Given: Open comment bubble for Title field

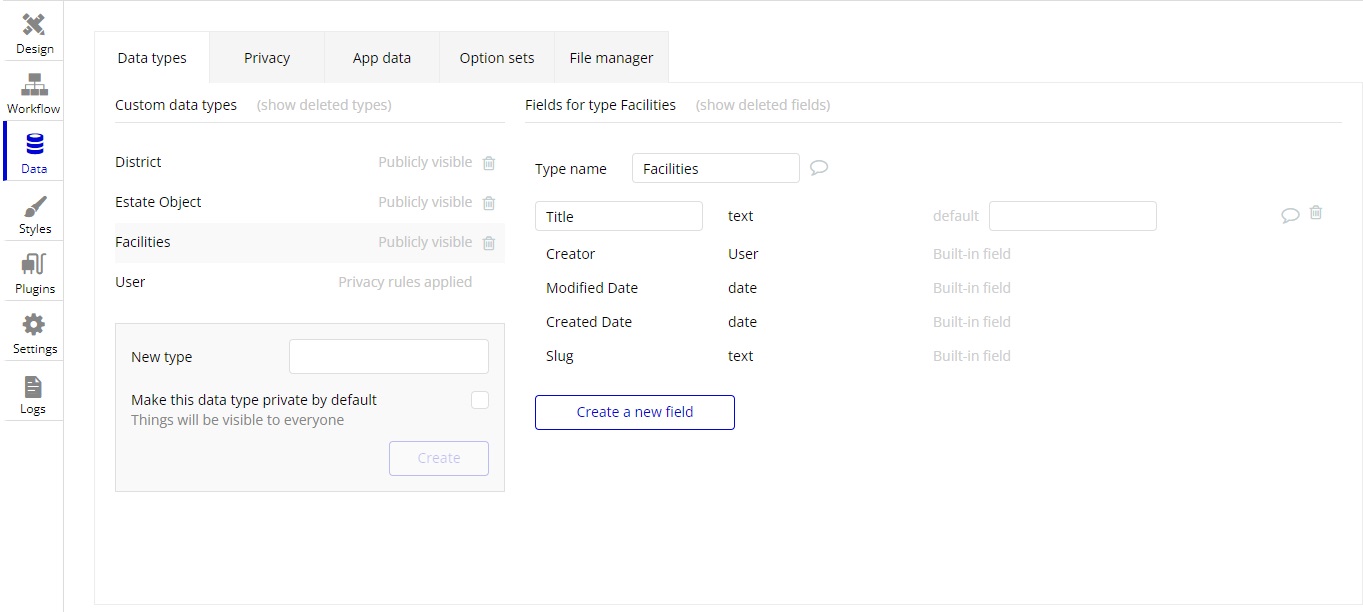Looking at the screenshot, I should 1290,215.
